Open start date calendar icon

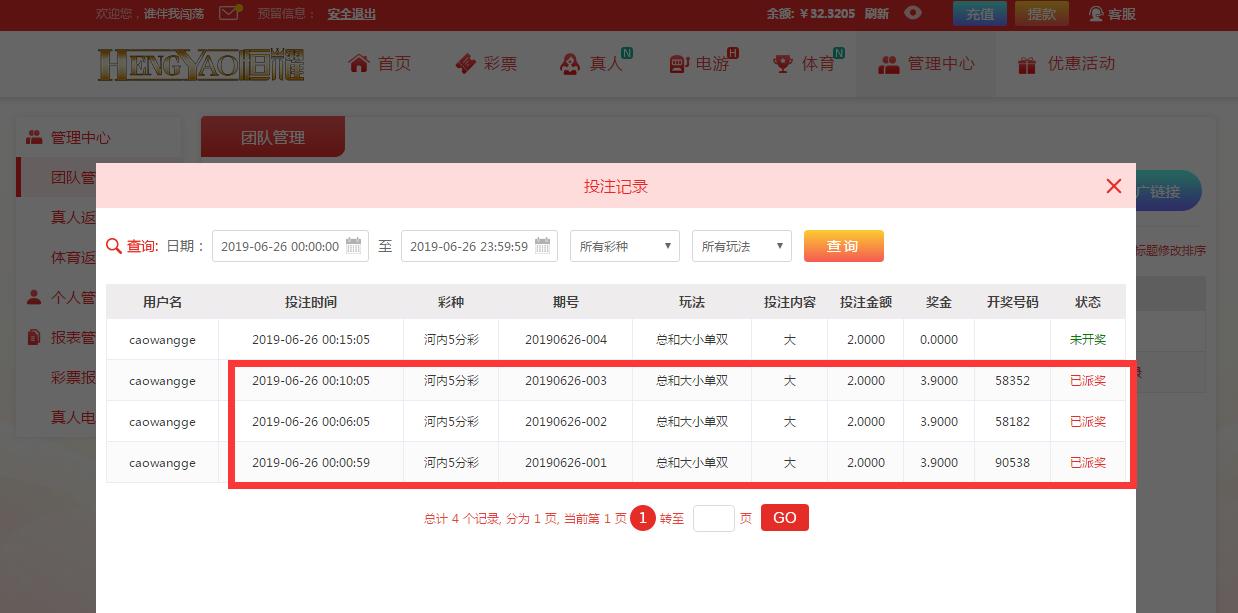click(353, 246)
